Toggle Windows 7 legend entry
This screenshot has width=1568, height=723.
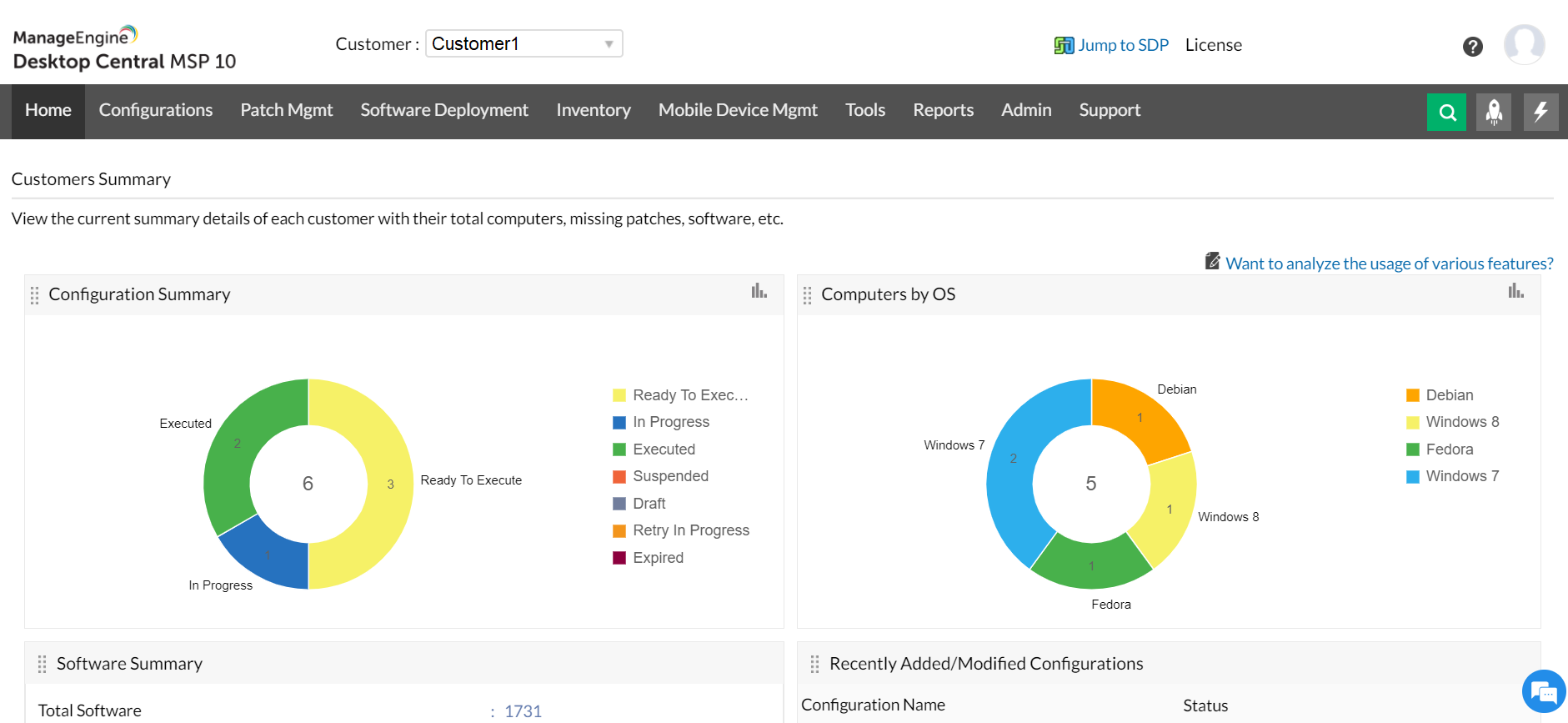pos(1461,476)
